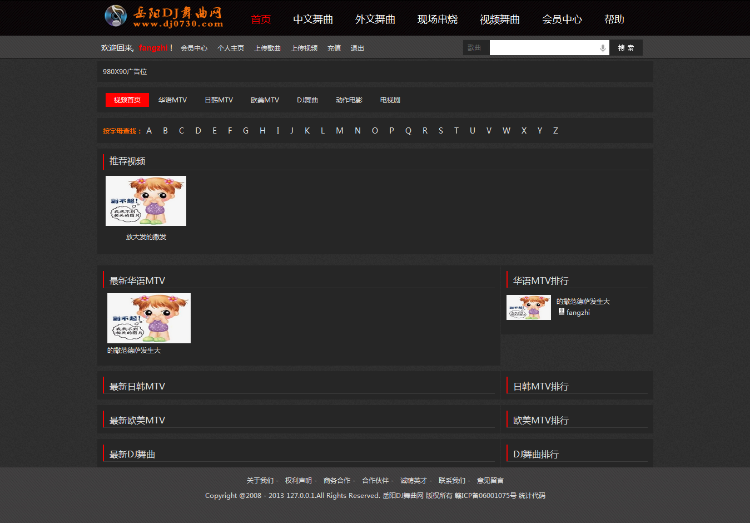Open 权利声明 in footer
Image resolution: width=750 pixels, height=523 pixels.
tap(298, 480)
